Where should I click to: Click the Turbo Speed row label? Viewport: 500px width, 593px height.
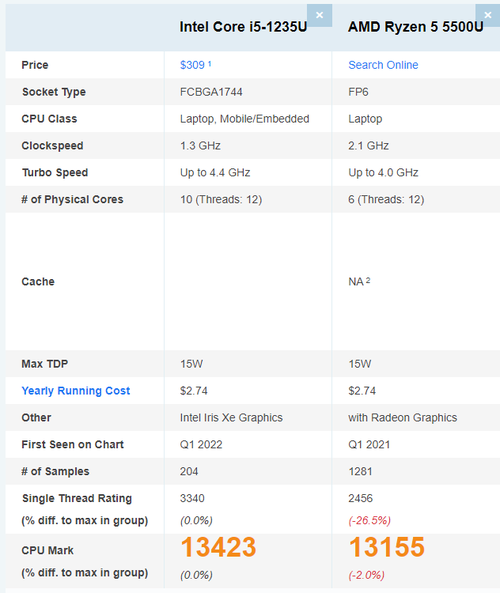pyautogui.click(x=55, y=172)
